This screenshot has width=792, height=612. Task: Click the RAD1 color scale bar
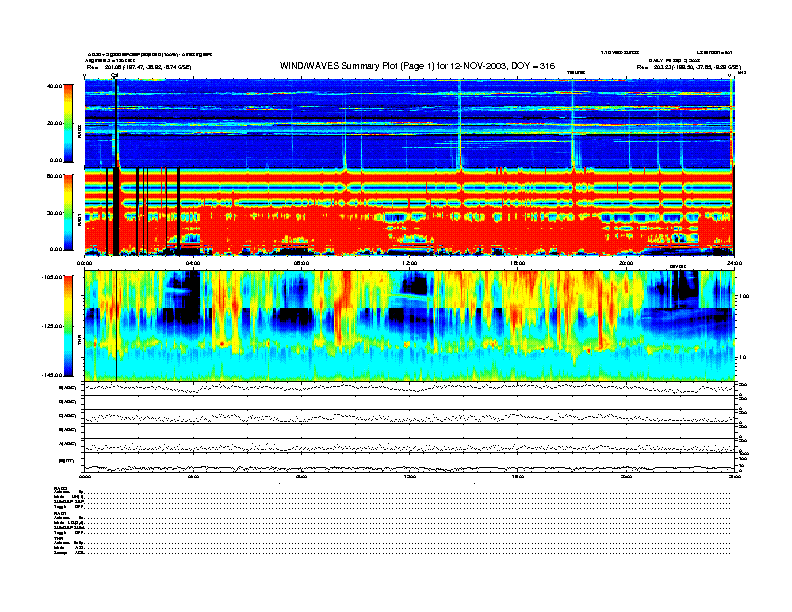tap(68, 213)
